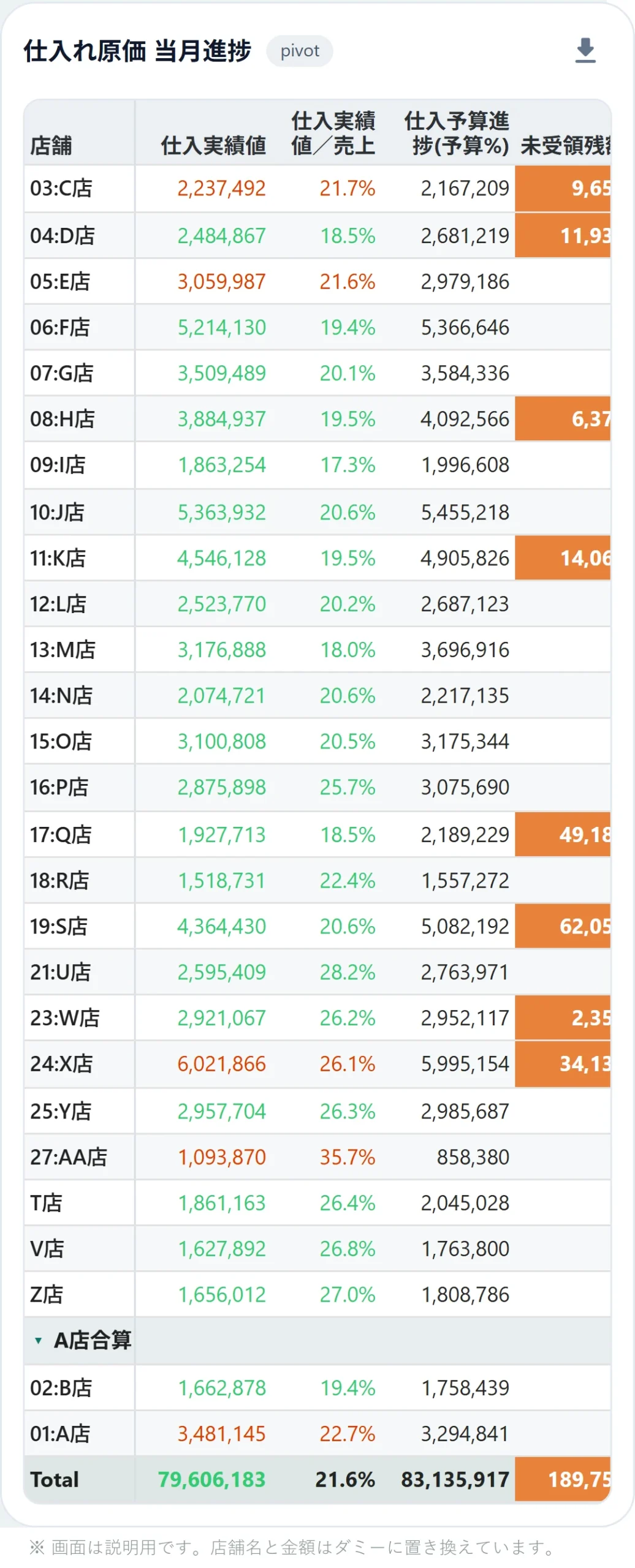Select the 02:B店 row label
The width and height of the screenshot is (635, 1568).
(x=61, y=1387)
